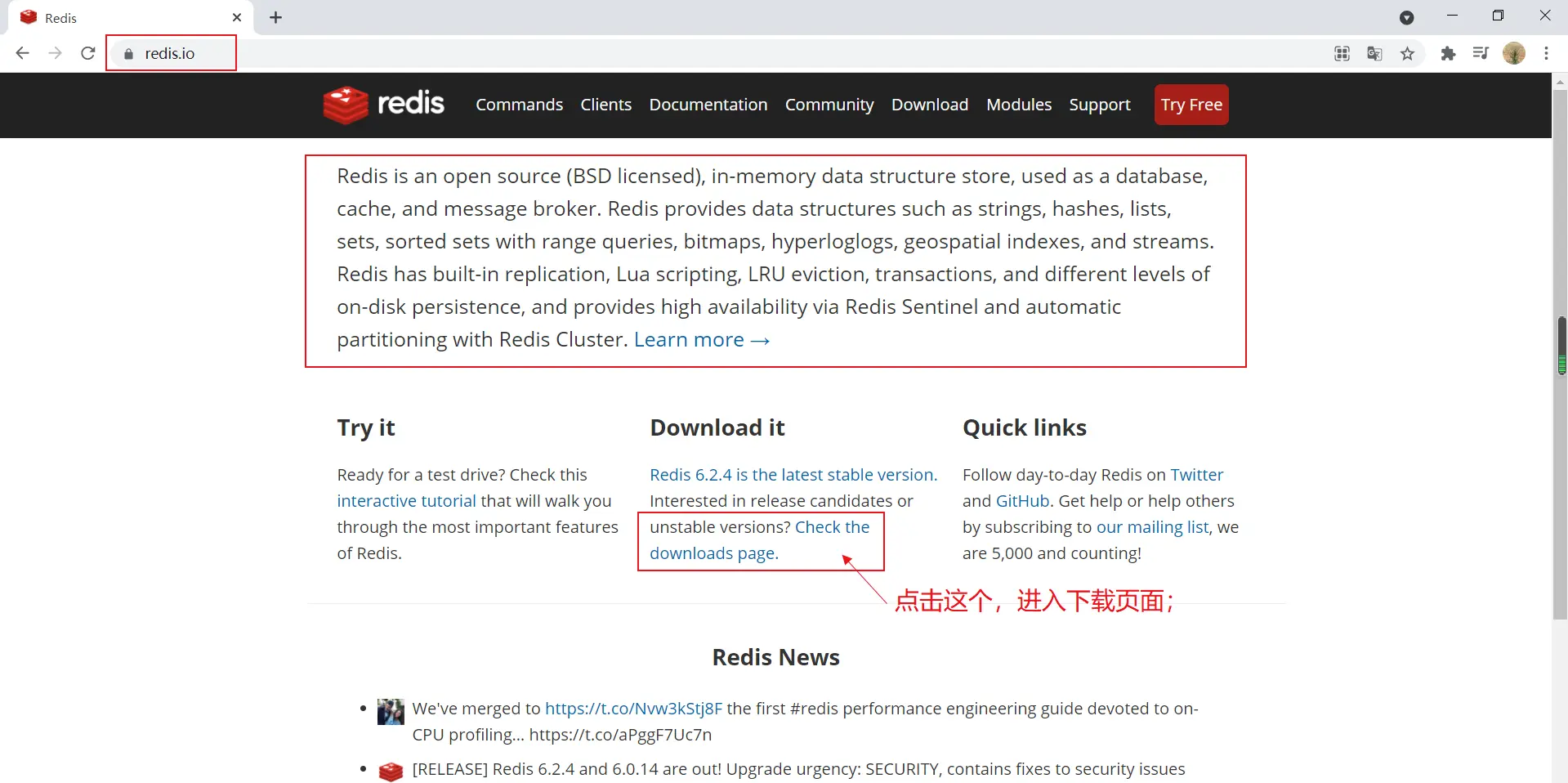Open the Download nav item
Viewport: 1568px width, 783px height.
tap(930, 105)
